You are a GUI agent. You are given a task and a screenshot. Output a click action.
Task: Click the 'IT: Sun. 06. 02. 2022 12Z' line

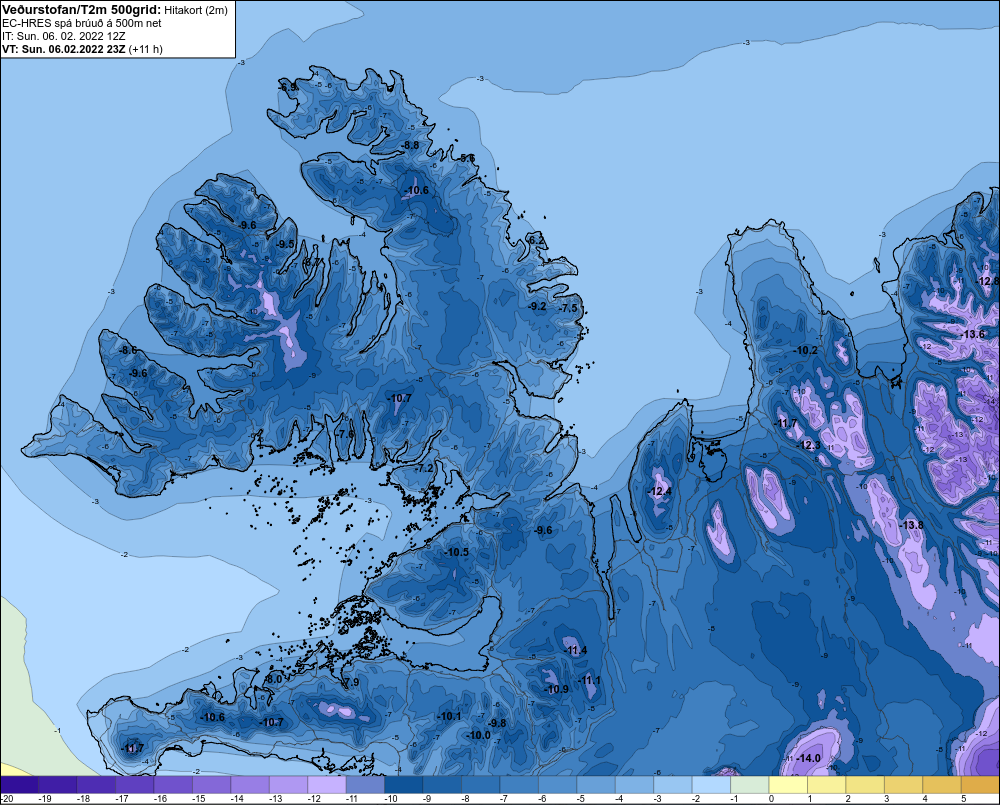click(64, 36)
